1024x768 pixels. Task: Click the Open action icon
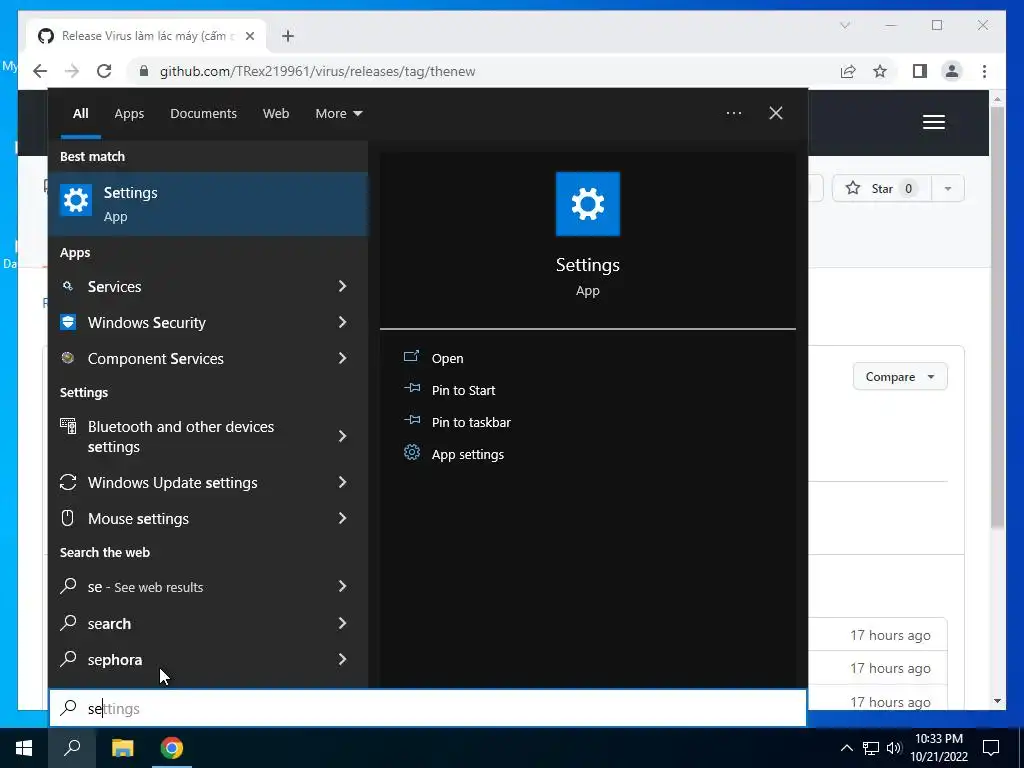(411, 357)
